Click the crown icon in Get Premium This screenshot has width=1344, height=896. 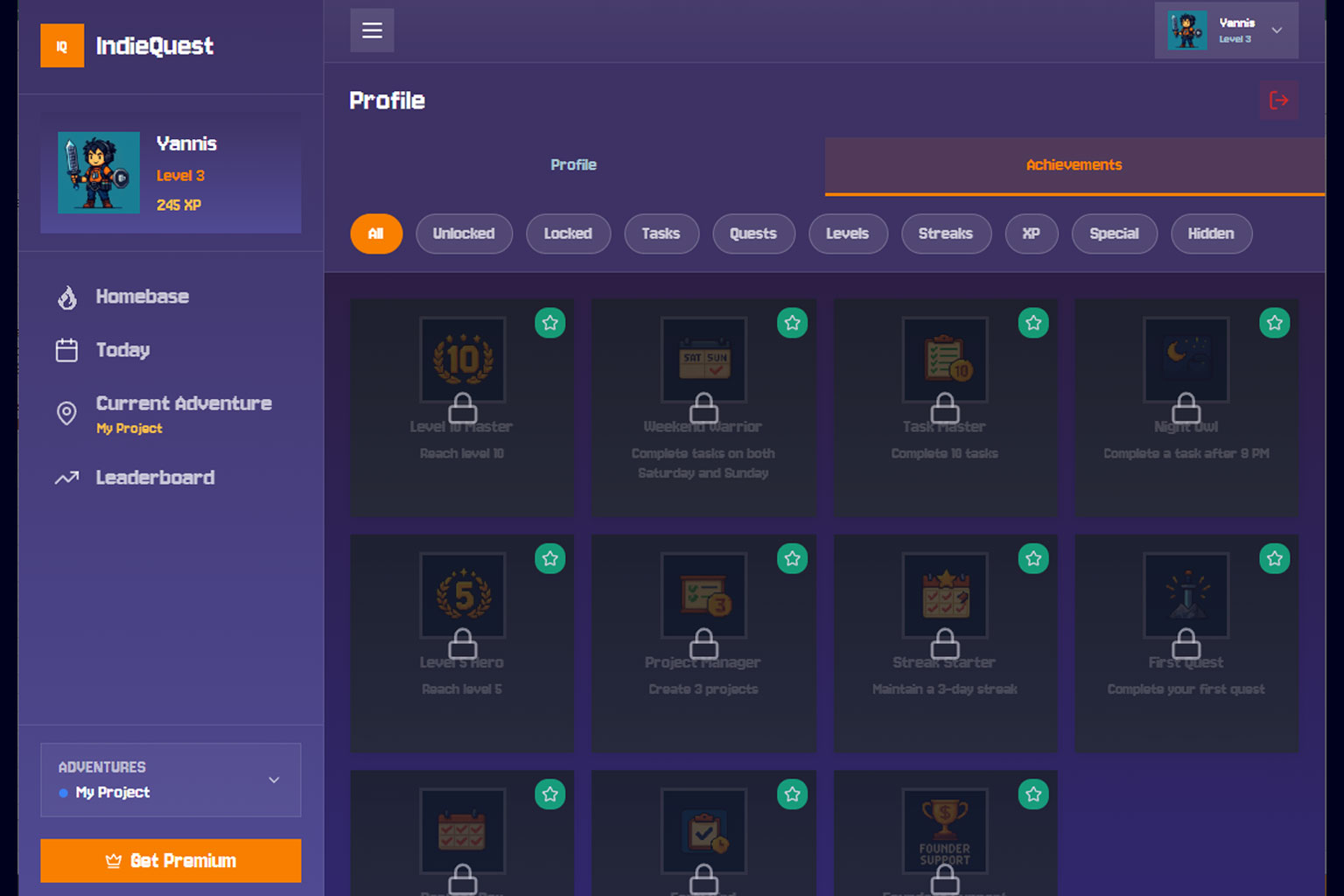pos(114,861)
